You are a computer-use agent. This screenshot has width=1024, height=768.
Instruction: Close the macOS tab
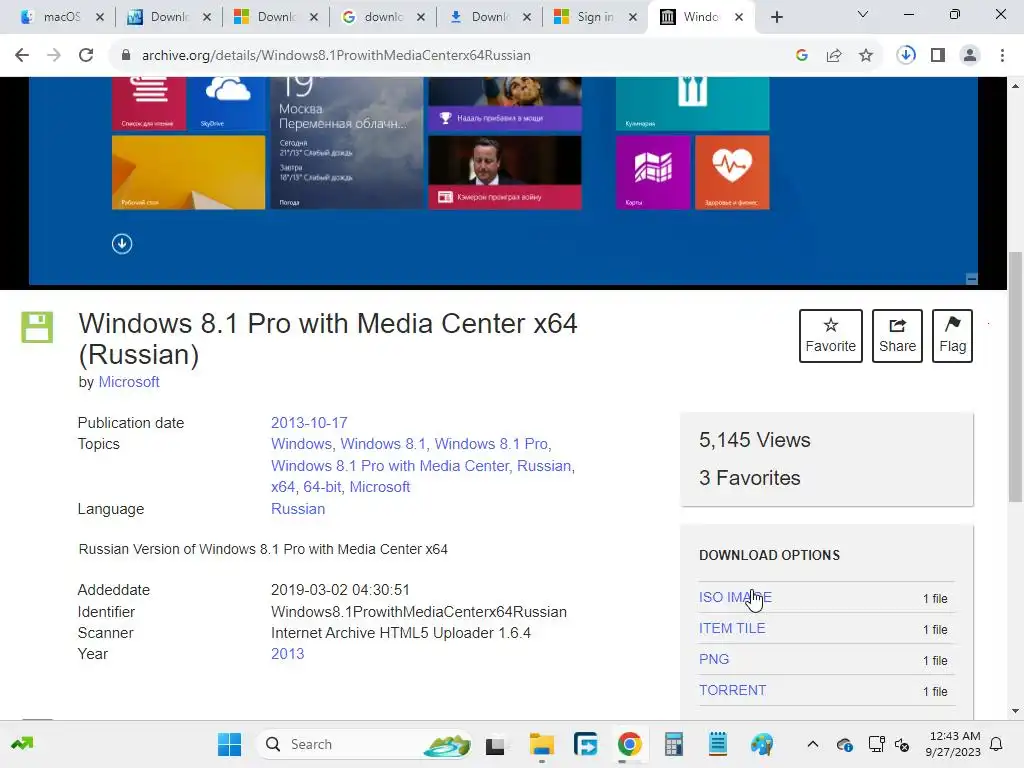(x=100, y=18)
